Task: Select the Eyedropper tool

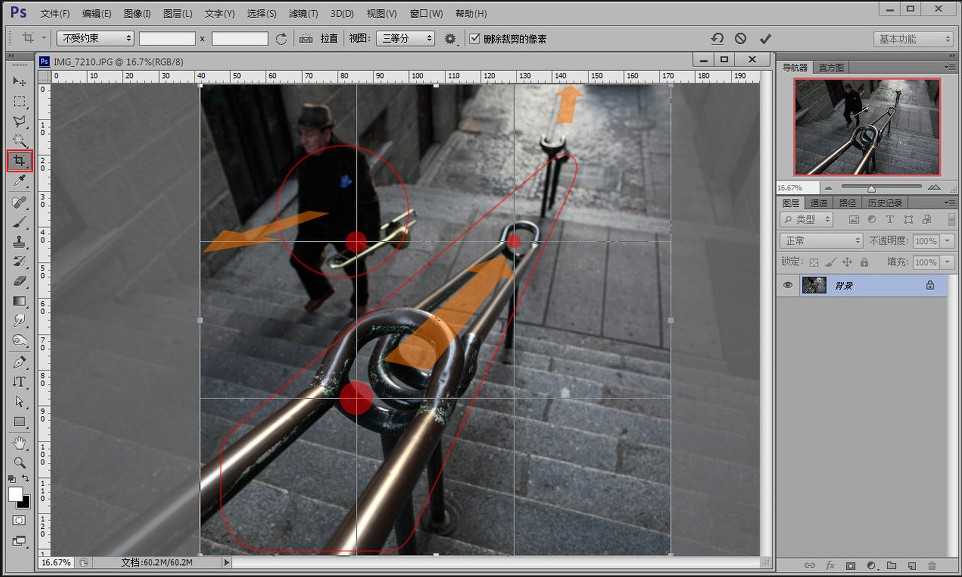Action: 19,181
